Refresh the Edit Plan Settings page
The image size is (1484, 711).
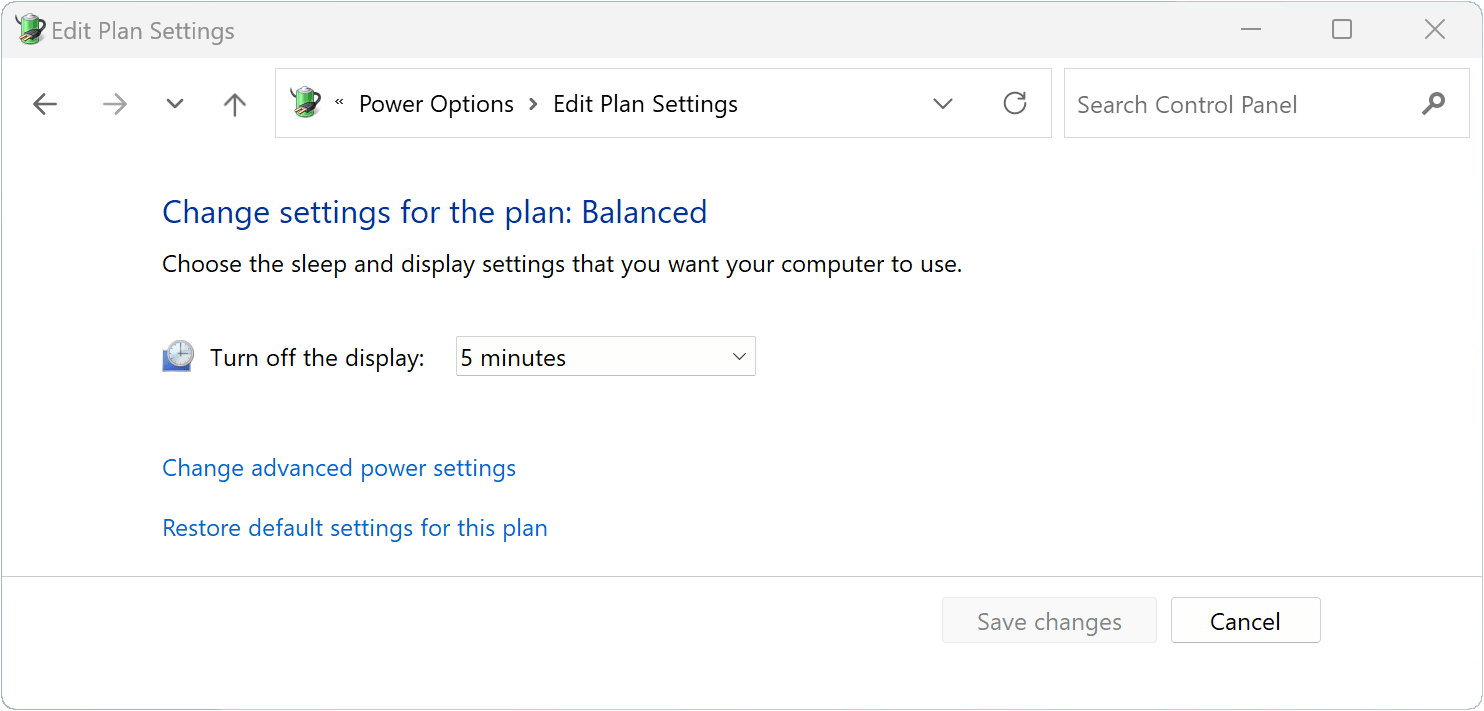click(x=1015, y=103)
